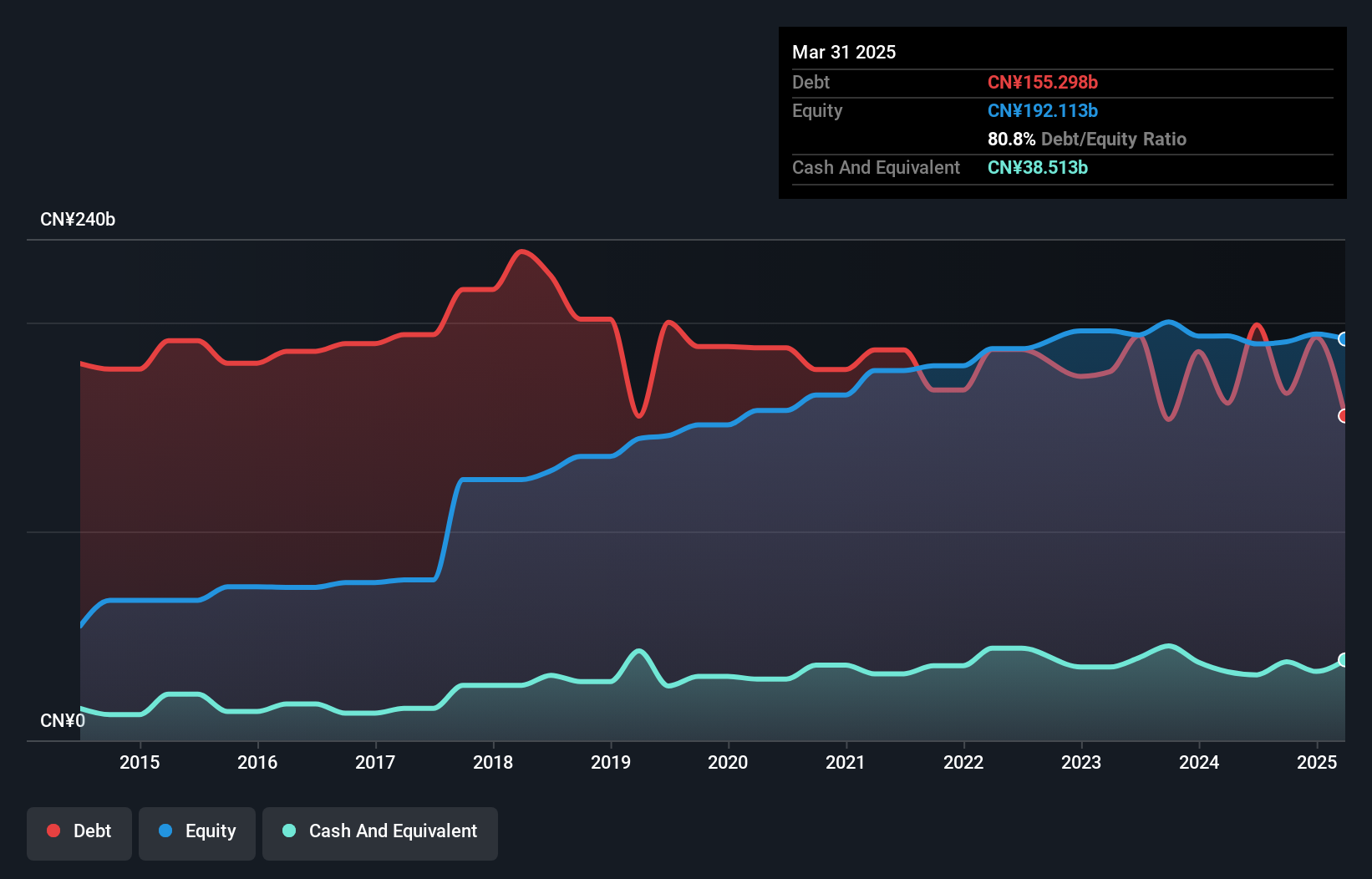Screen dimensions: 1372x879
Task: Click the CN¥0 axis label
Action: pyautogui.click(x=63, y=720)
